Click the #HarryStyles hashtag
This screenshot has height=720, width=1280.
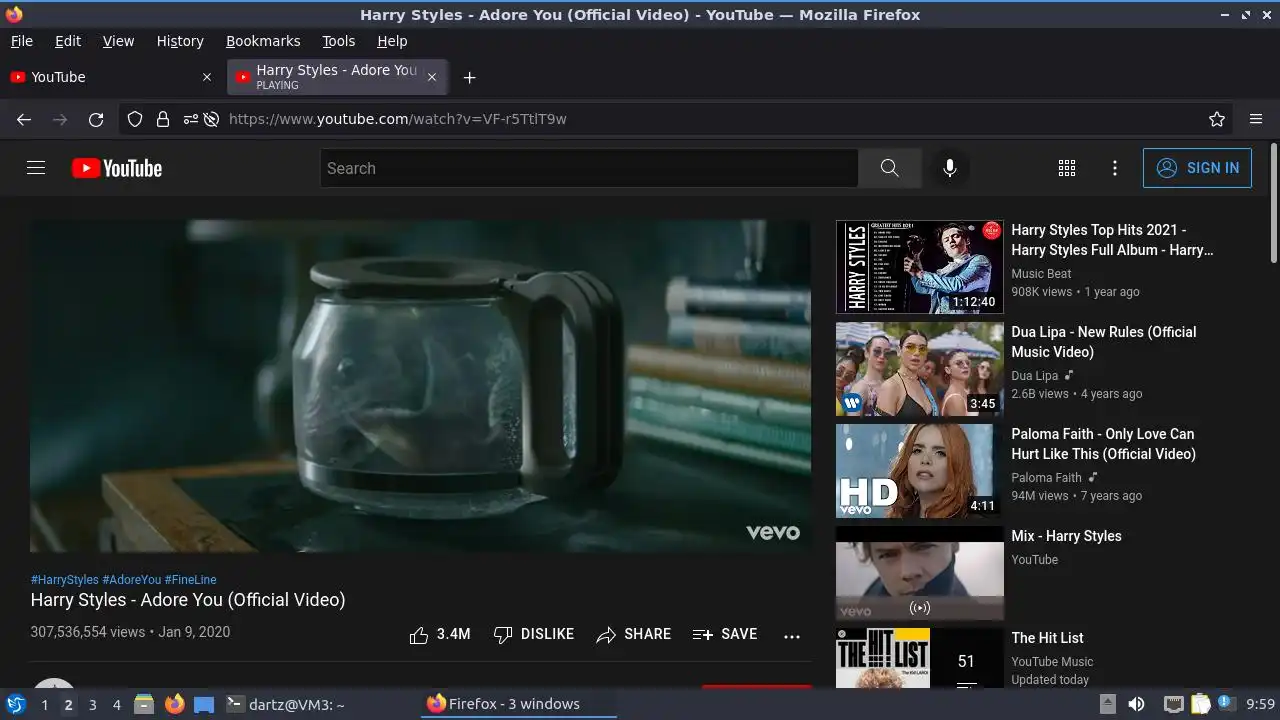click(65, 580)
